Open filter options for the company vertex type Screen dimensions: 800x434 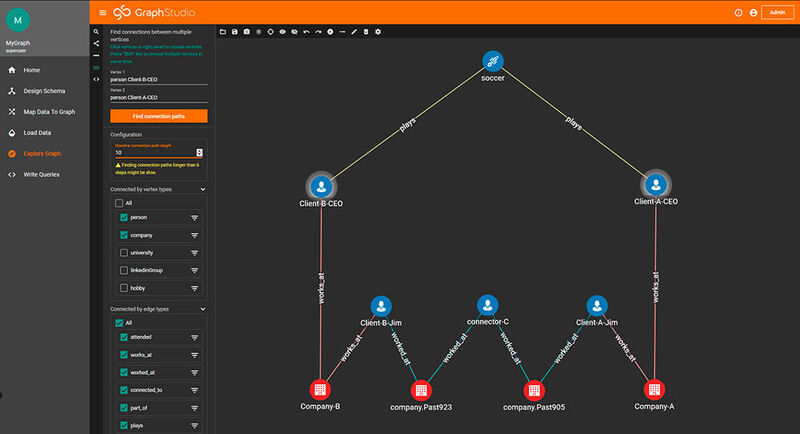(x=195, y=235)
